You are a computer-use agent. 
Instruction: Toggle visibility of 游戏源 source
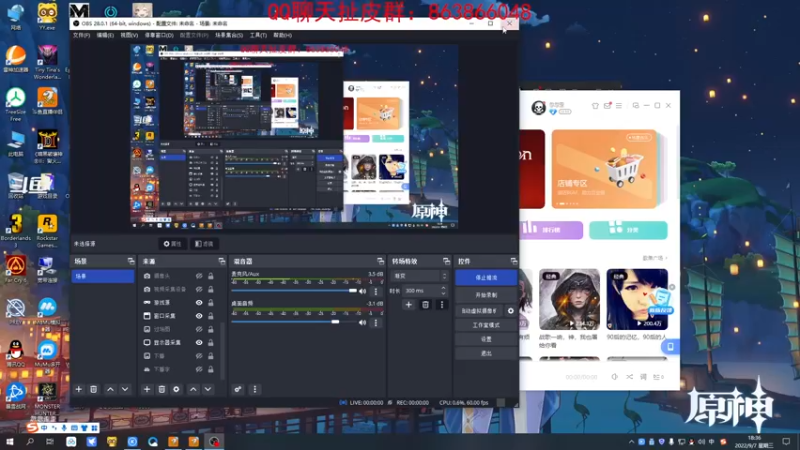click(199, 303)
